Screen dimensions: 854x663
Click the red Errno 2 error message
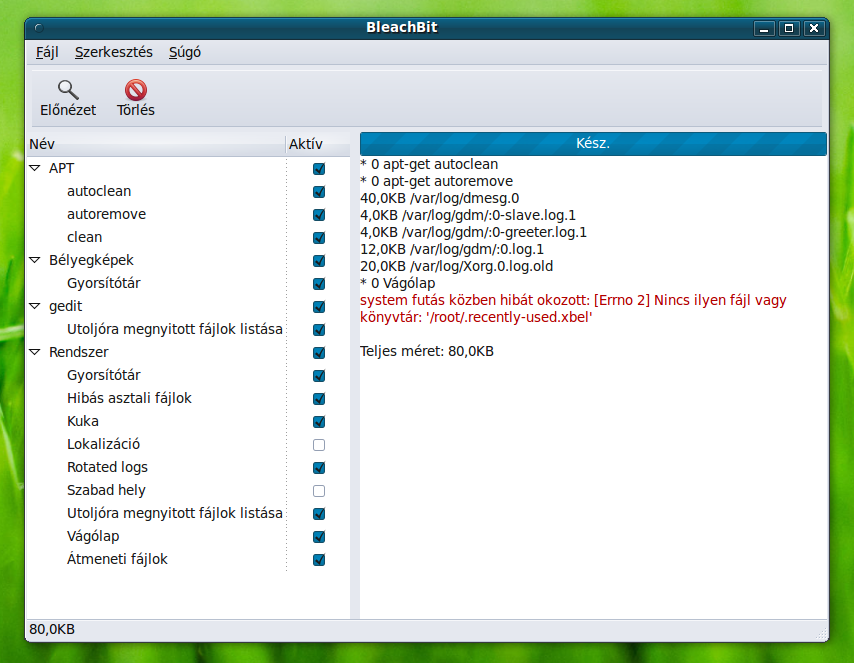(574, 308)
